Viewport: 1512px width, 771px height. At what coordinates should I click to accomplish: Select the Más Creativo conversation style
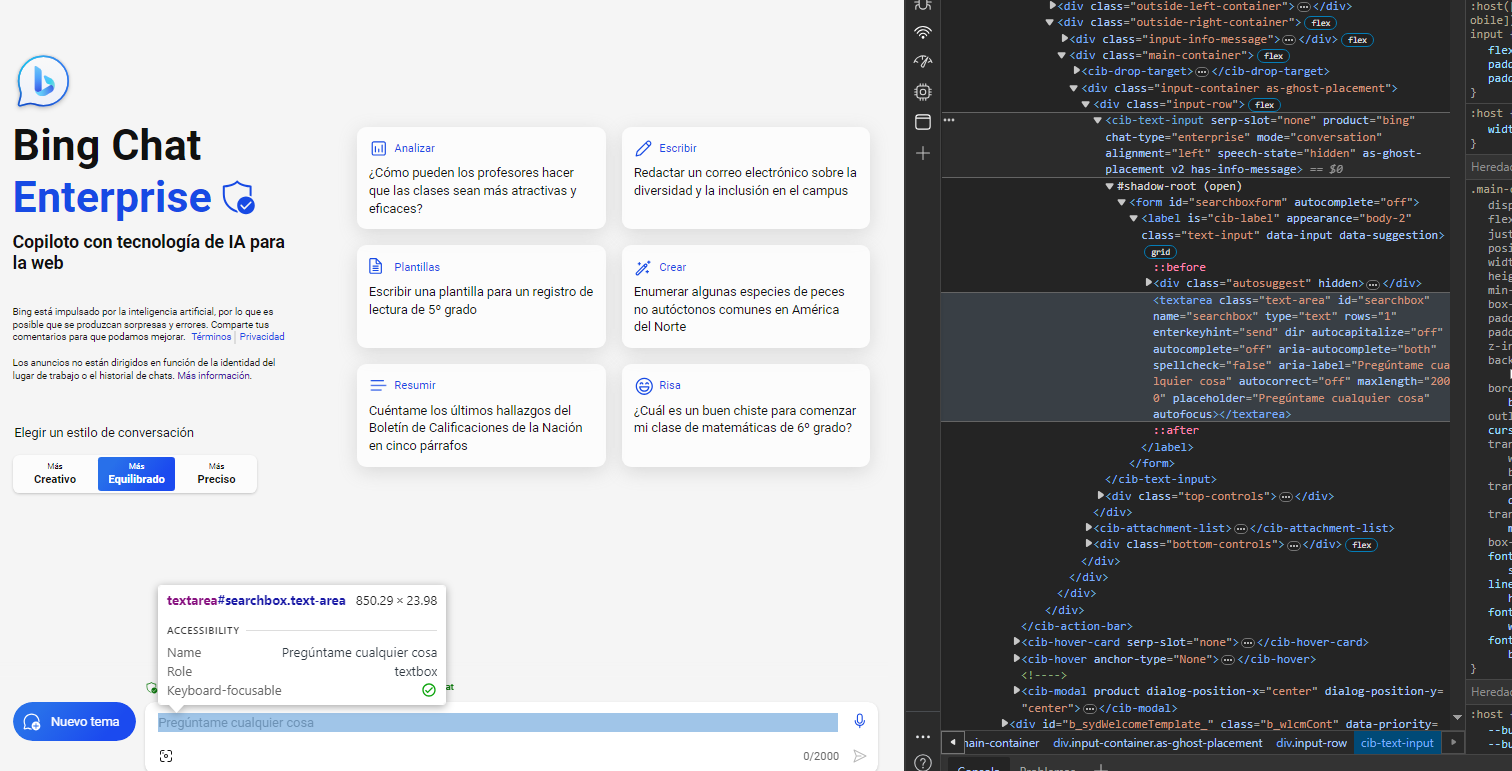pyautogui.click(x=55, y=474)
